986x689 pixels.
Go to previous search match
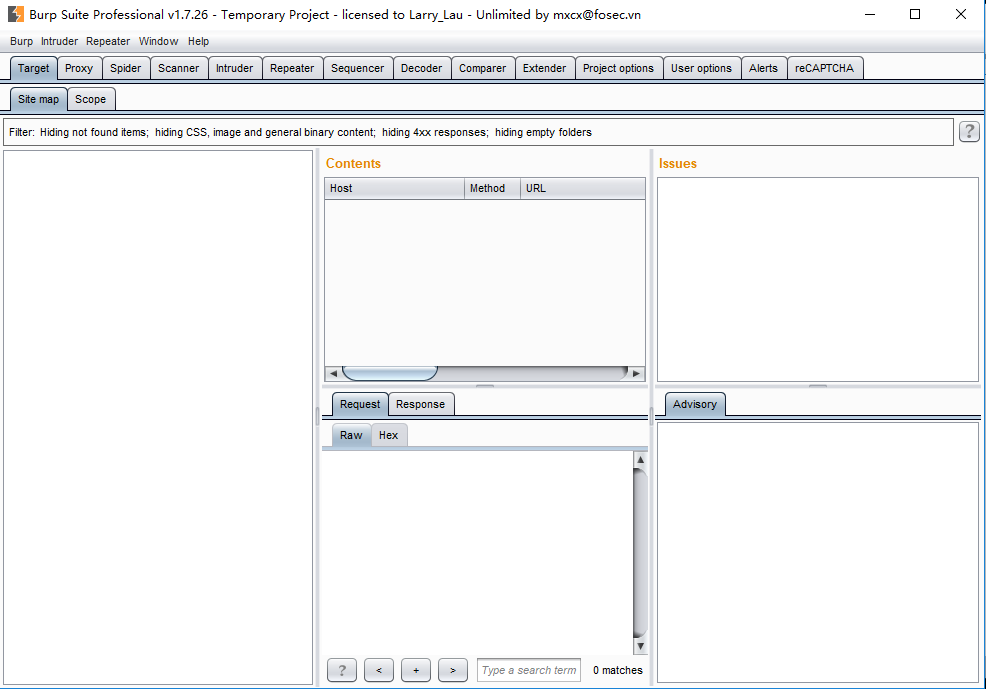coord(379,670)
